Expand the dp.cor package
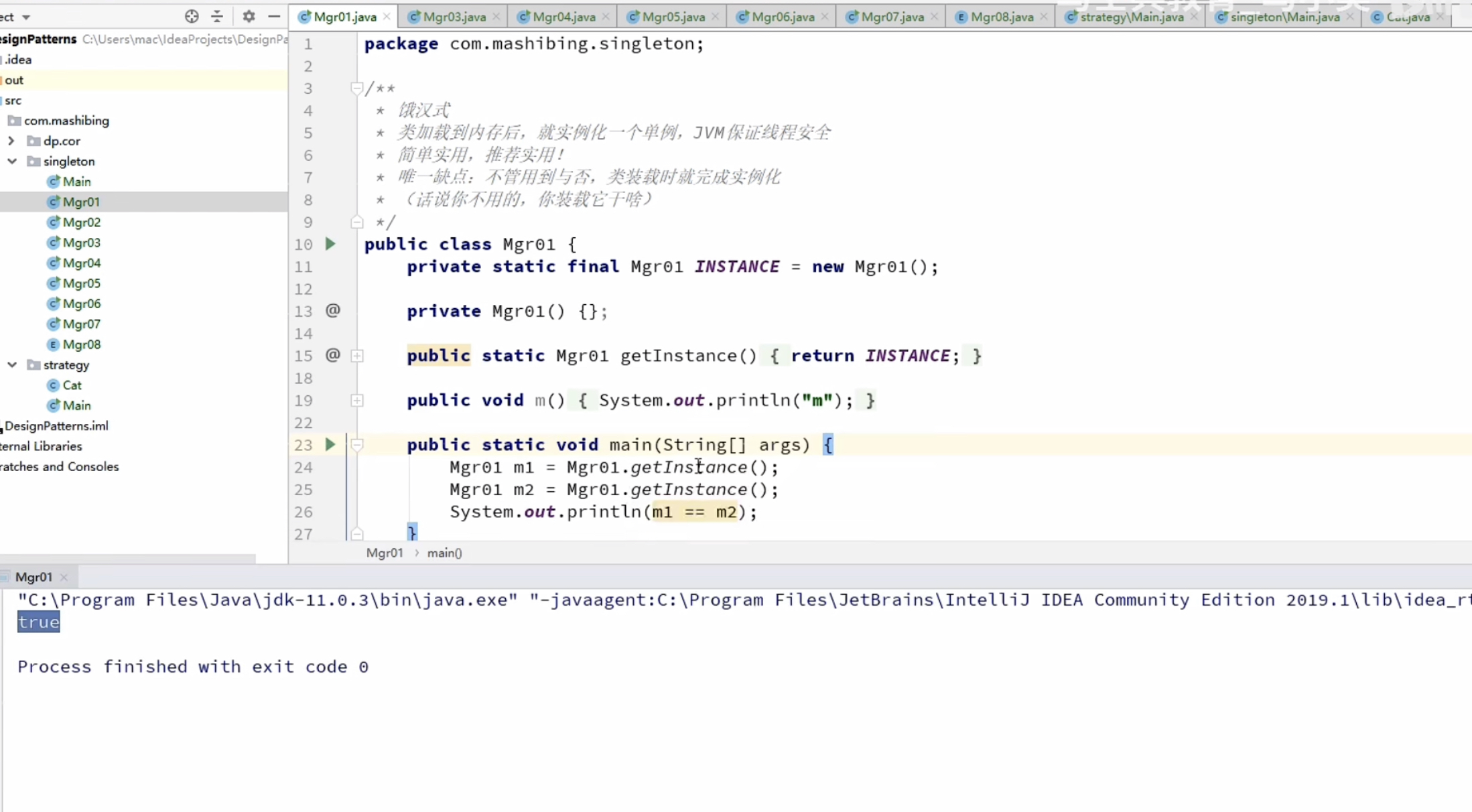 point(11,141)
